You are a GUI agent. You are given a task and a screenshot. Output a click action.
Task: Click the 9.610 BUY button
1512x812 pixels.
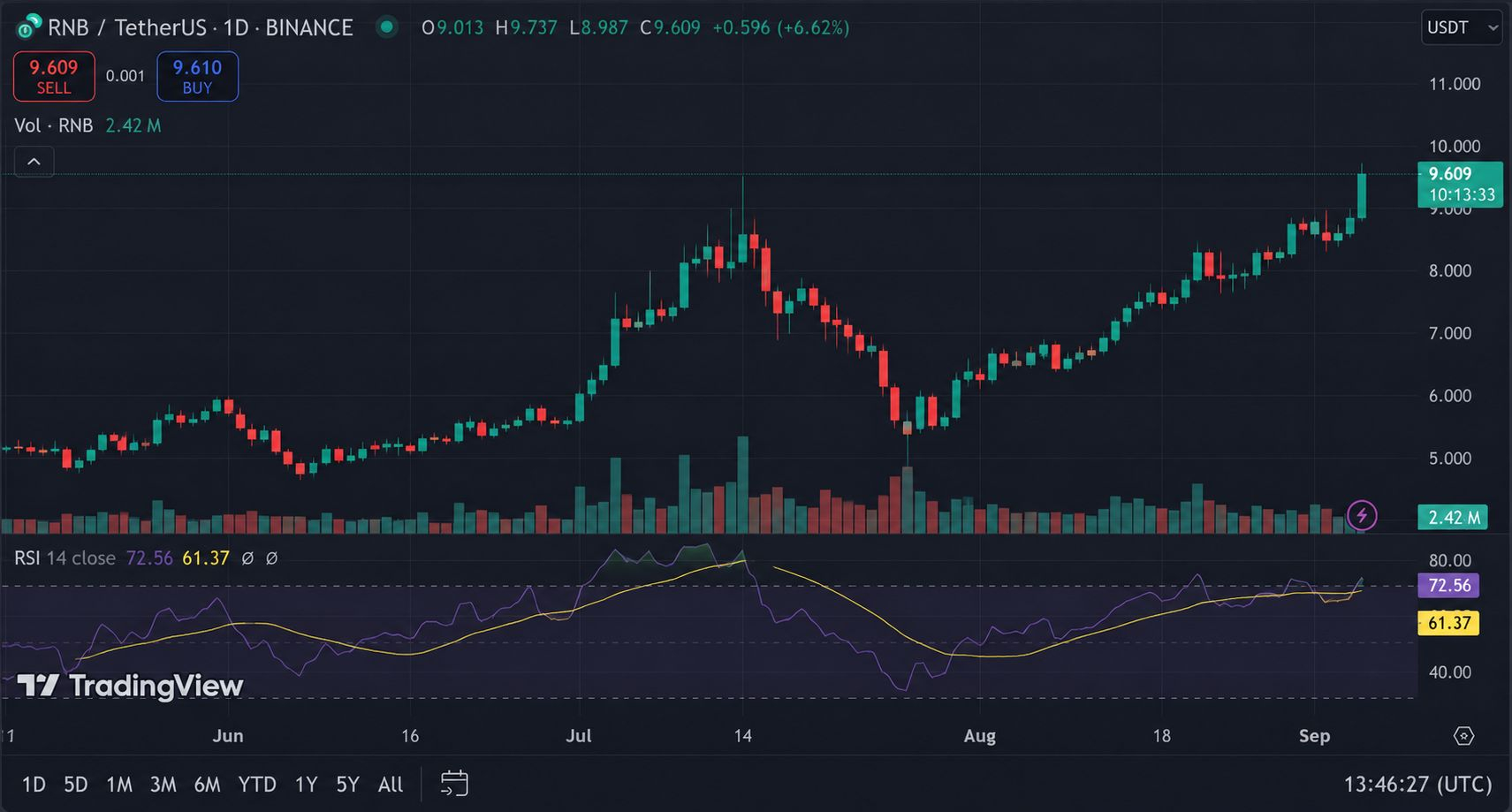tap(197, 77)
